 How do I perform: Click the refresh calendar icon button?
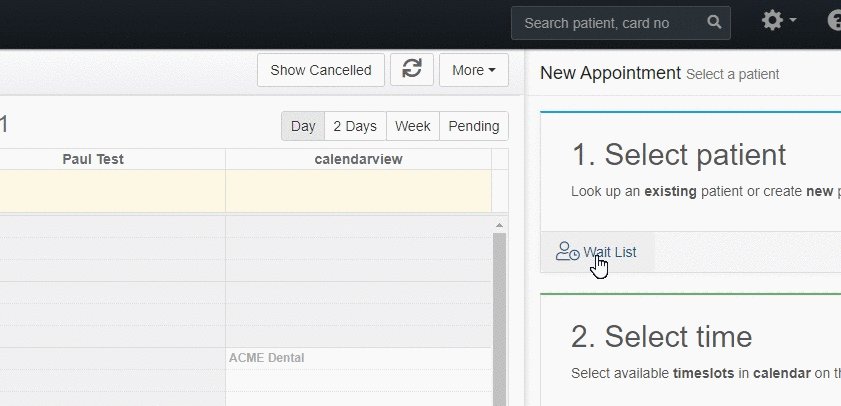click(x=411, y=70)
